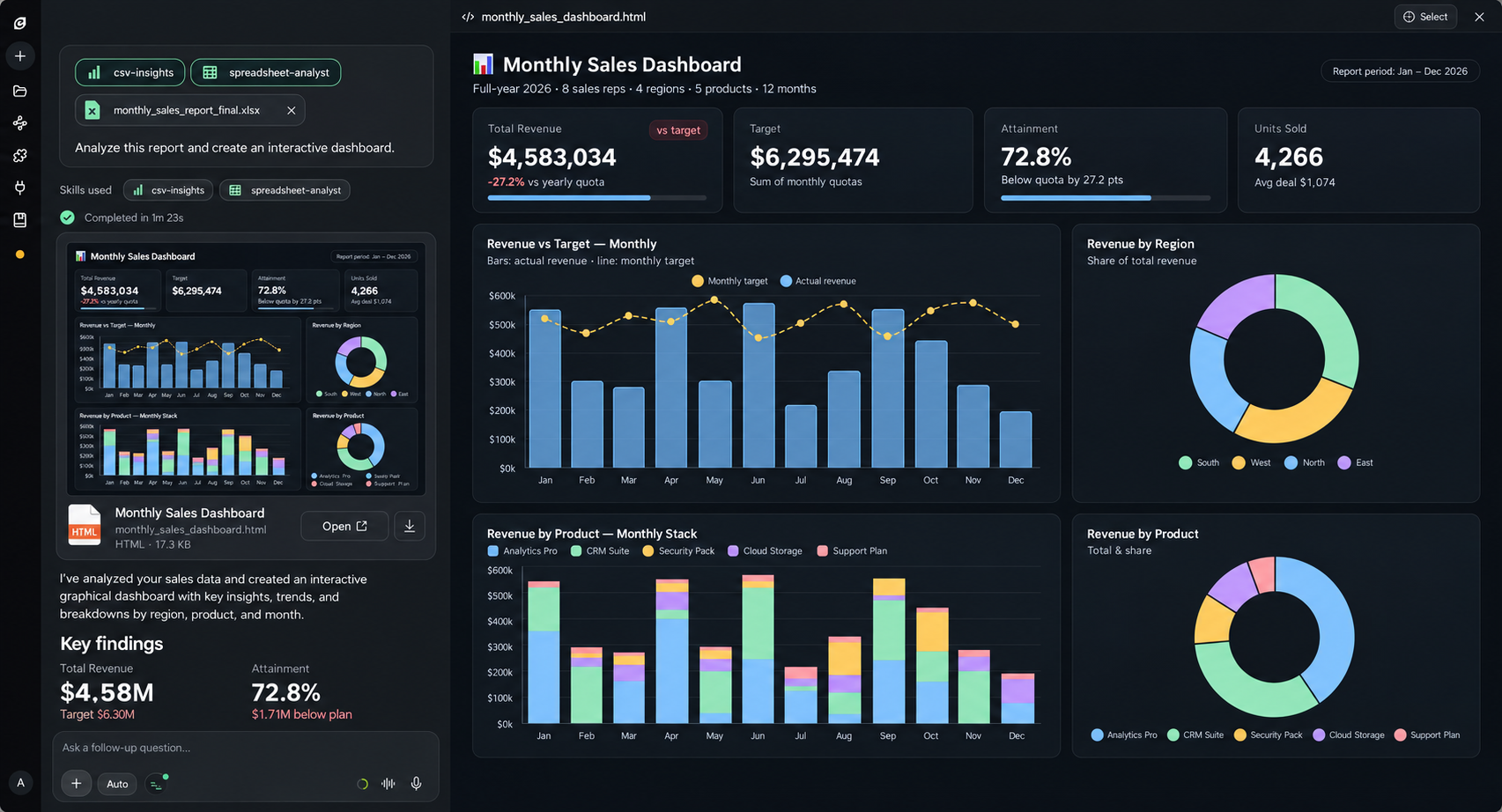The width and height of the screenshot is (1502, 812).
Task: Click the $6,295,474 target value
Action: (814, 157)
